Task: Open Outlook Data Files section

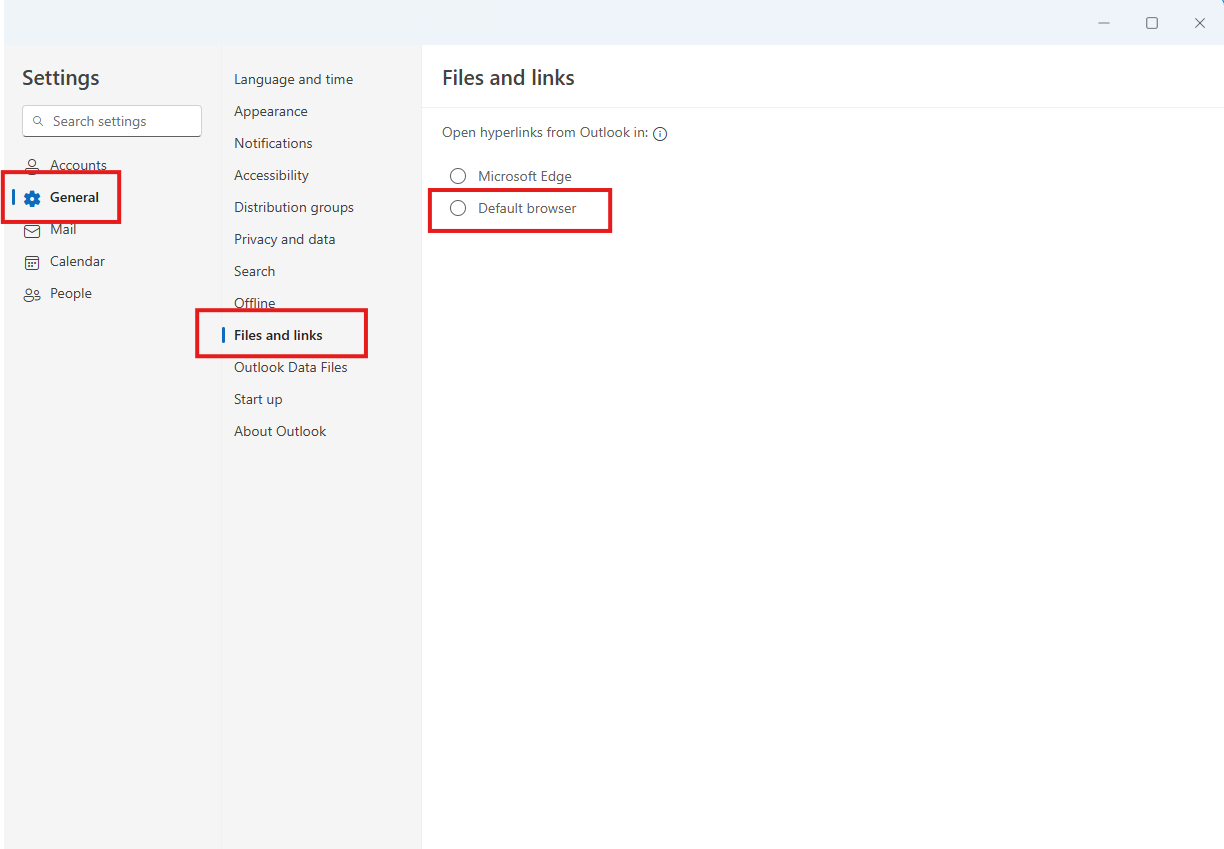Action: 290,367
